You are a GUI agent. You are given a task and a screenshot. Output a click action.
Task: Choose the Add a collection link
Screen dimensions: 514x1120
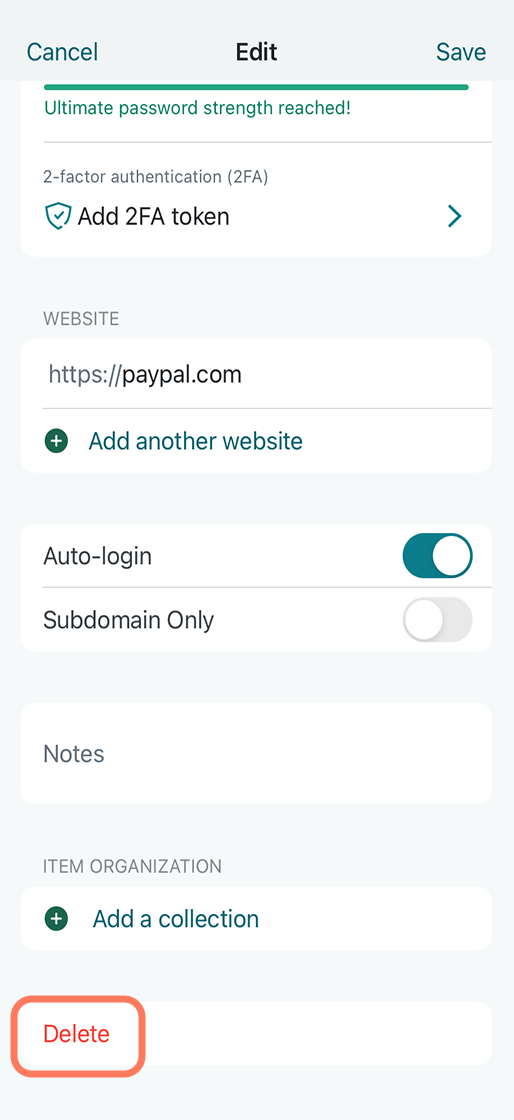(x=176, y=919)
